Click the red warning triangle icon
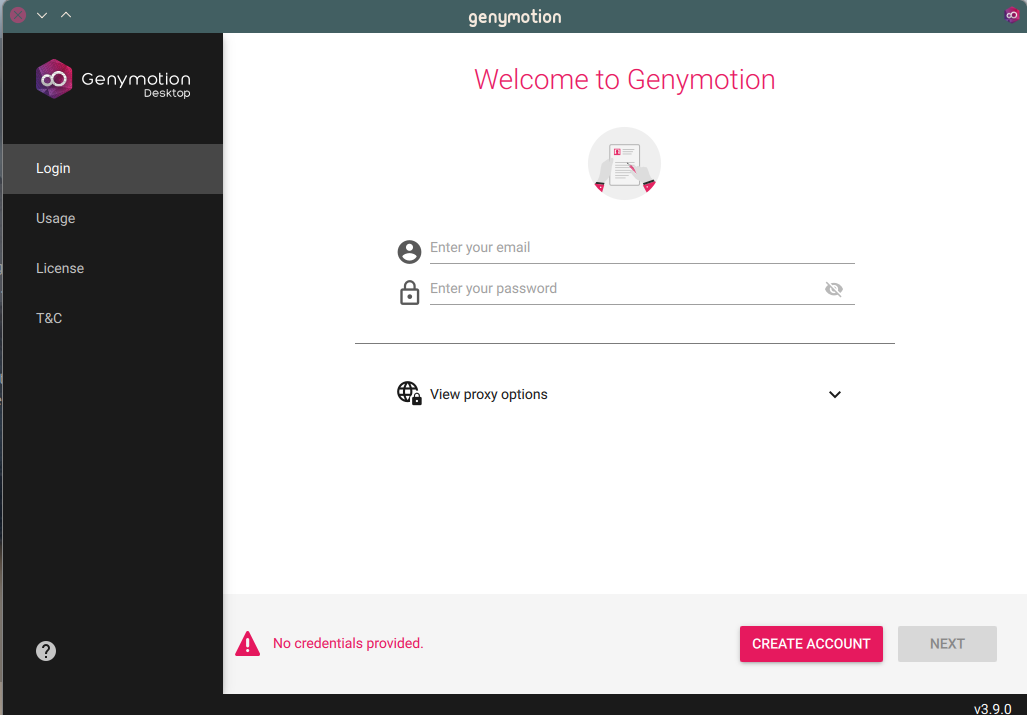The width and height of the screenshot is (1027, 715). coord(248,644)
